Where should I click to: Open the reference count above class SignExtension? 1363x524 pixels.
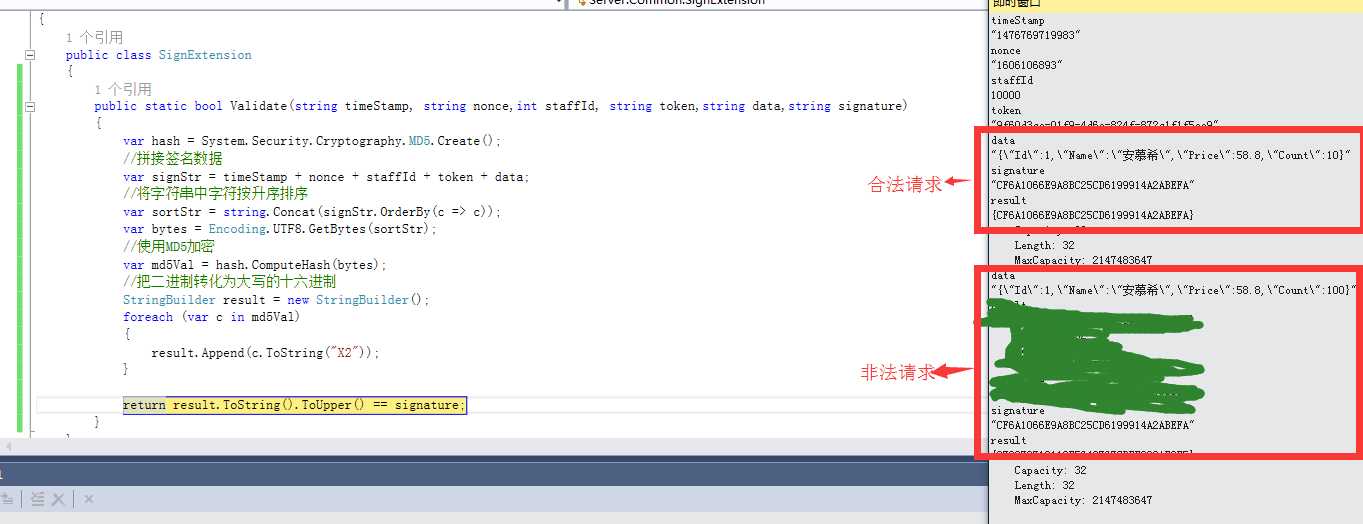(94, 38)
